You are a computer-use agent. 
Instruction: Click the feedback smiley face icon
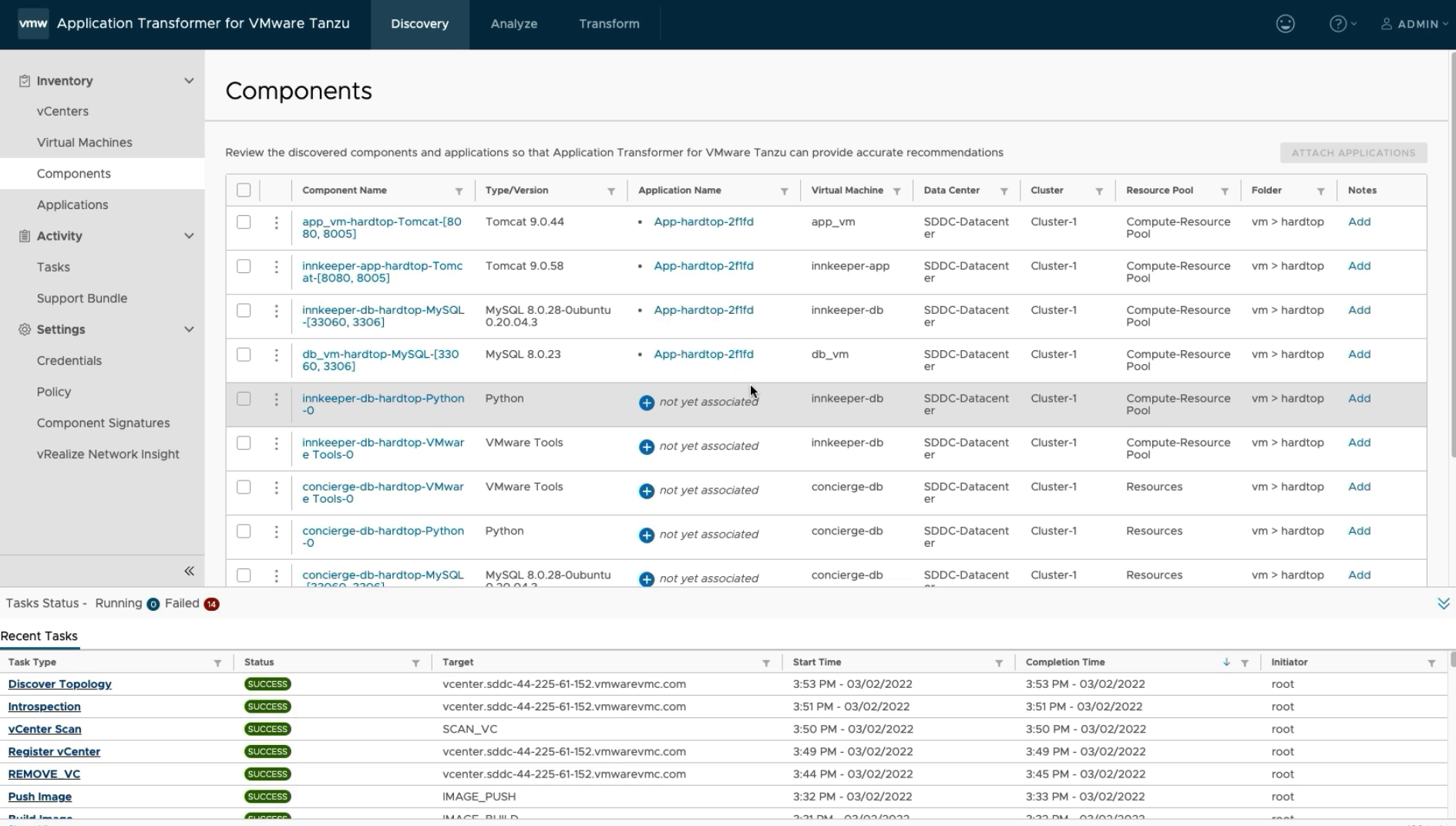click(x=1285, y=24)
